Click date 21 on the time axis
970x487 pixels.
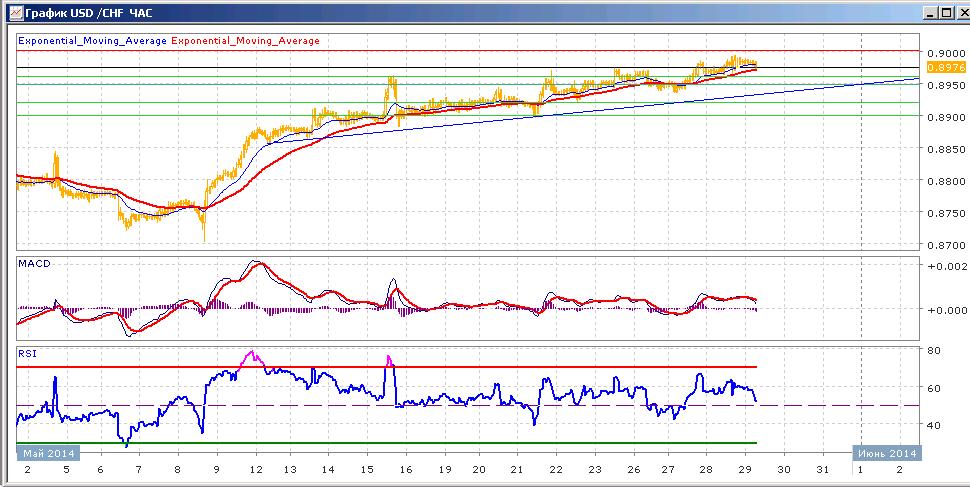tap(517, 470)
